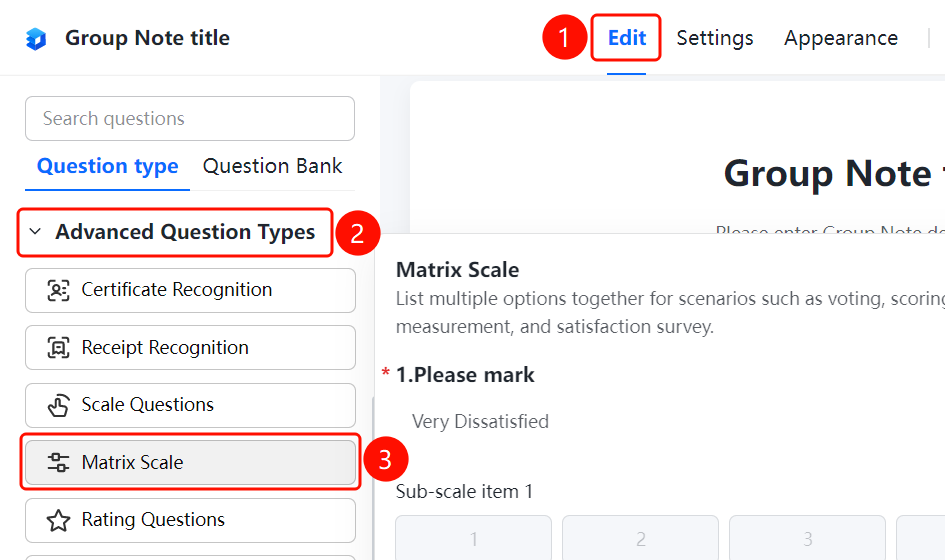Viewport: 945px width, 560px height.
Task: Switch to the Question Bank tab
Action: click(272, 166)
